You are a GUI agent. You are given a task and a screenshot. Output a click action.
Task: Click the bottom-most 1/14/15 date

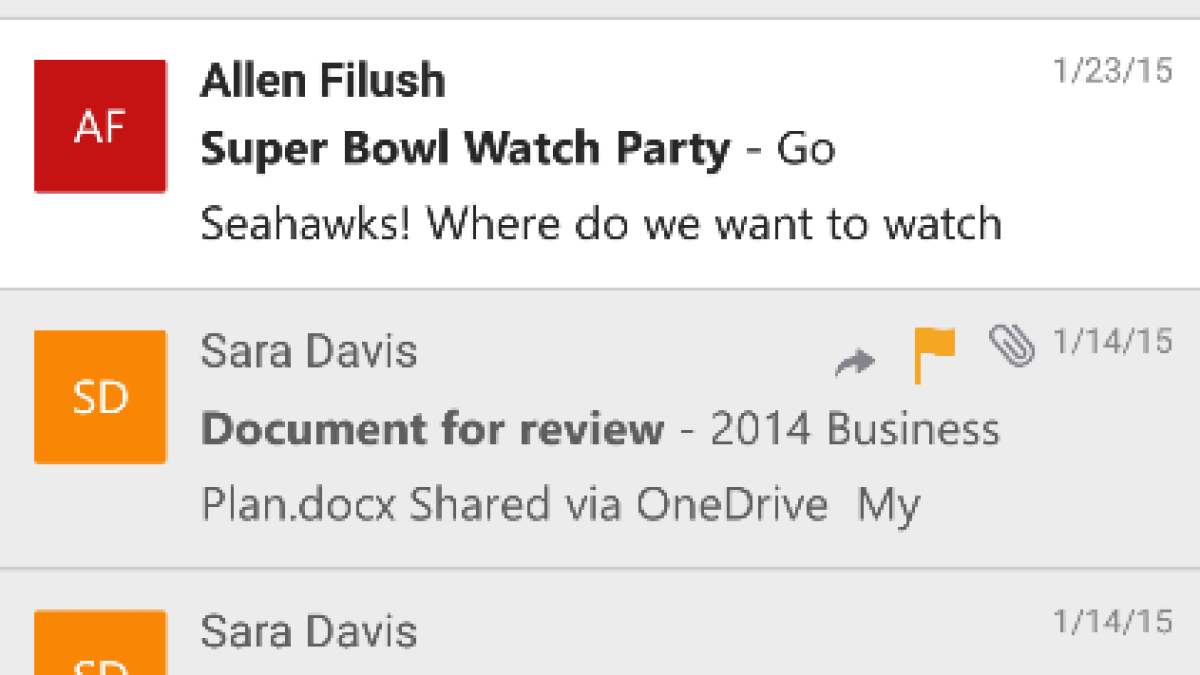pyautogui.click(x=1112, y=622)
